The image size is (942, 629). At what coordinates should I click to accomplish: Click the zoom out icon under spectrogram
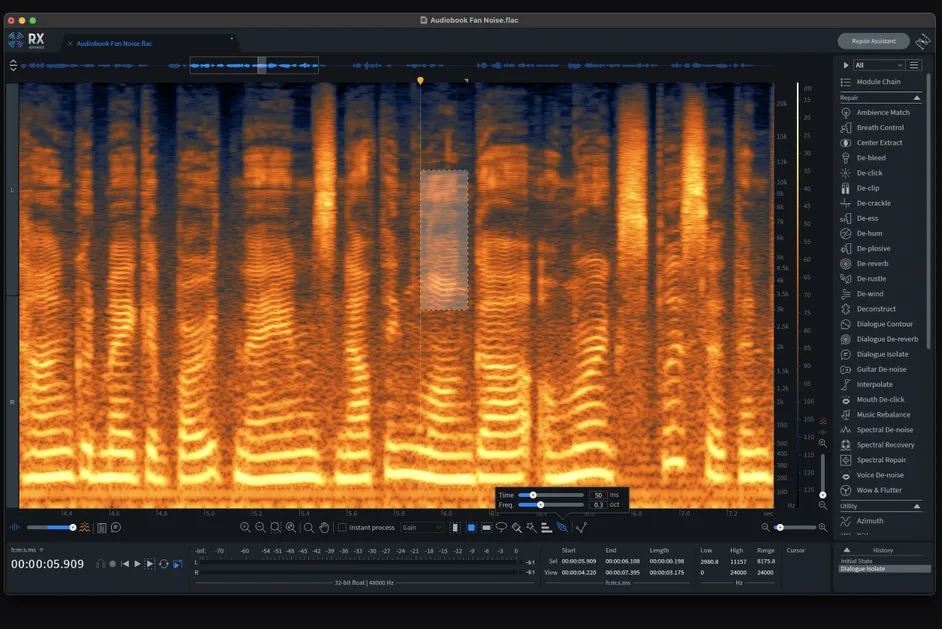[260, 527]
